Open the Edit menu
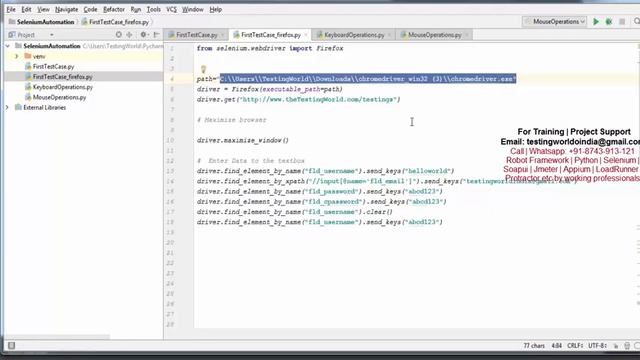Screen dimensions: 640x360 point(26,9)
